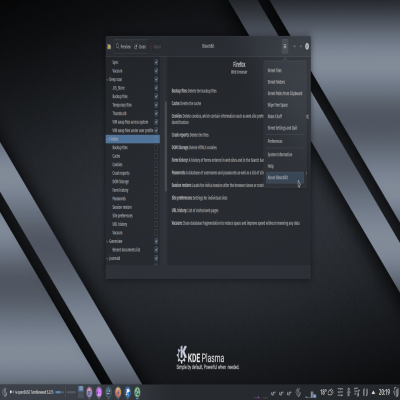This screenshot has height=400, width=400.
Task: Click the greyed-out Abort button
Action: pyautogui.click(x=155, y=47)
